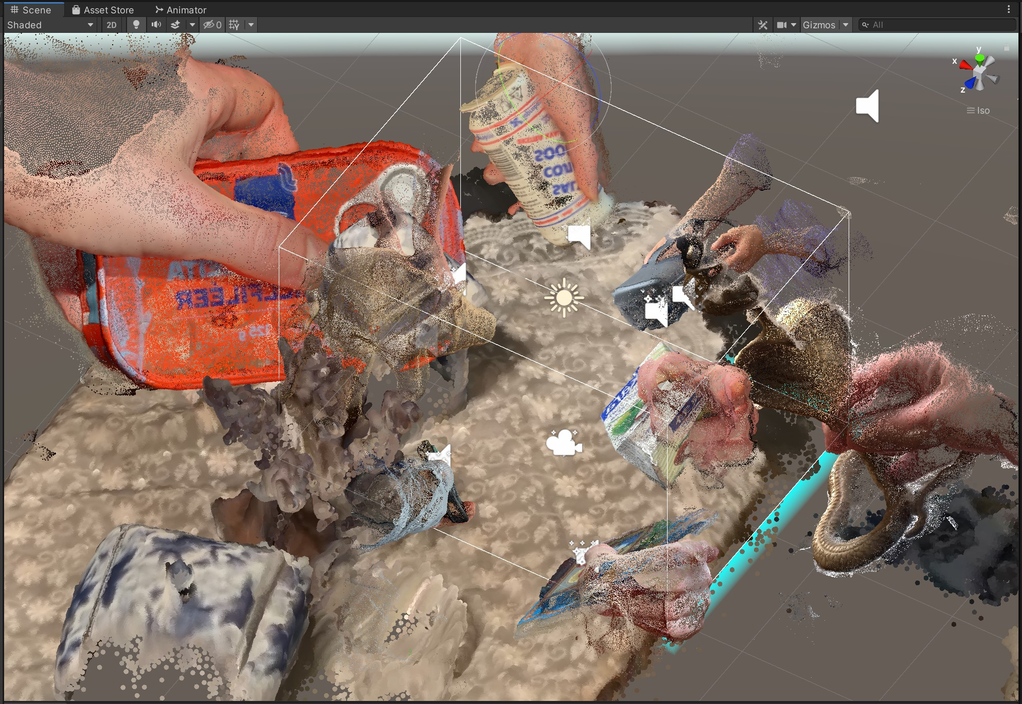
Task: Switch to the Animator tab
Action: 180,10
